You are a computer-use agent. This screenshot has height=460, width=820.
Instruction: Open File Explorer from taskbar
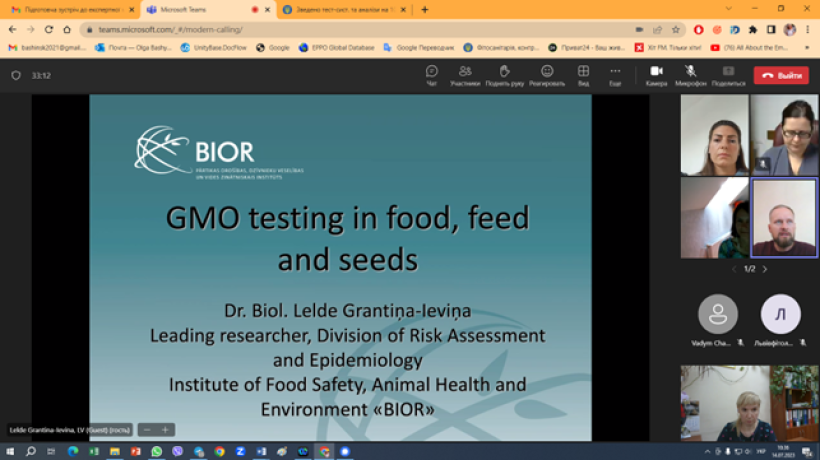(x=115, y=451)
